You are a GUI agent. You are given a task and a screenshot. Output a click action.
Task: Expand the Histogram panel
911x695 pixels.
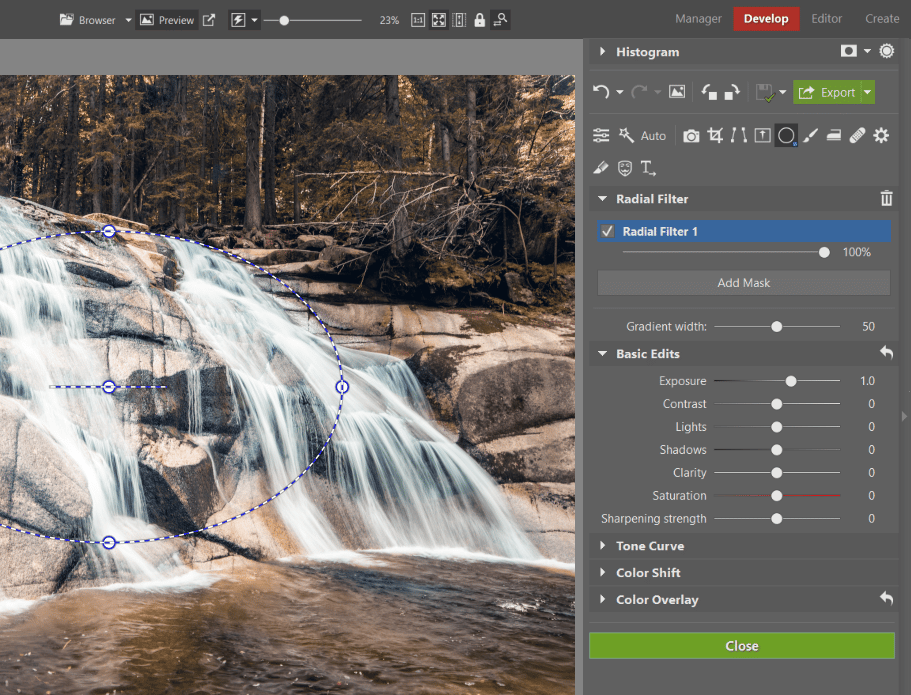602,52
